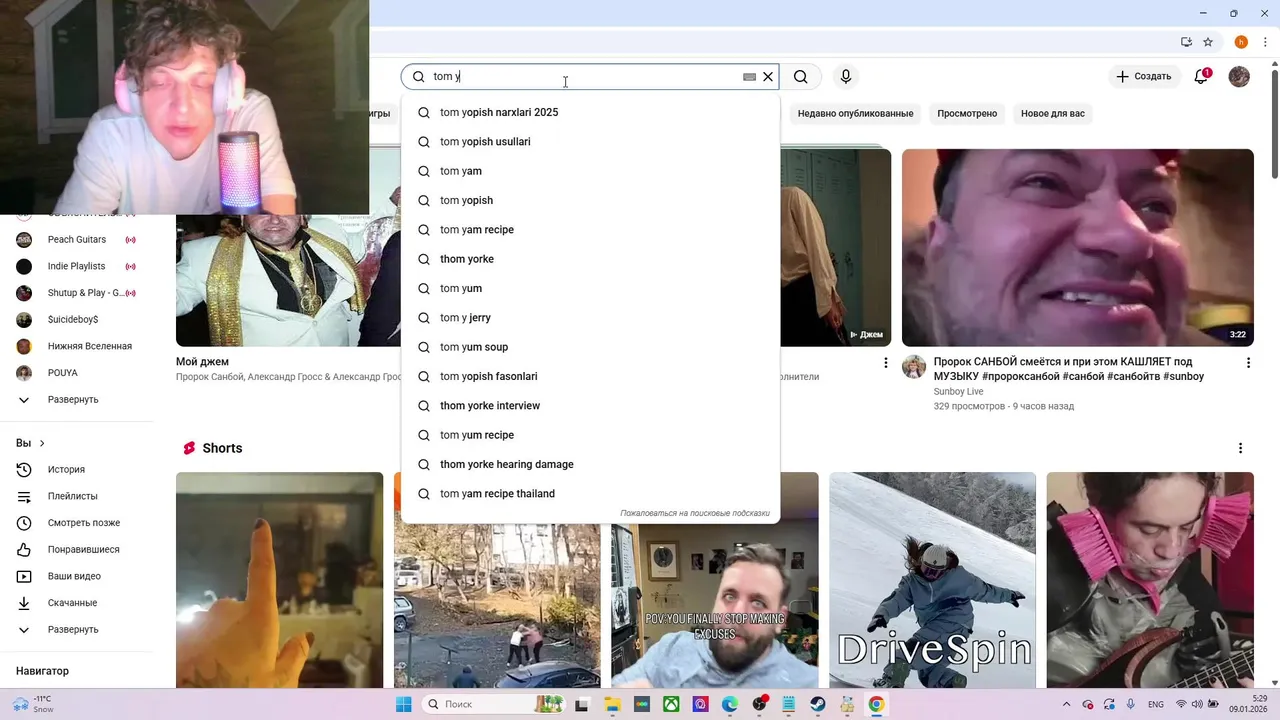This screenshot has height=720, width=1280.
Task: Clear the search box with the X icon
Action: tap(768, 77)
